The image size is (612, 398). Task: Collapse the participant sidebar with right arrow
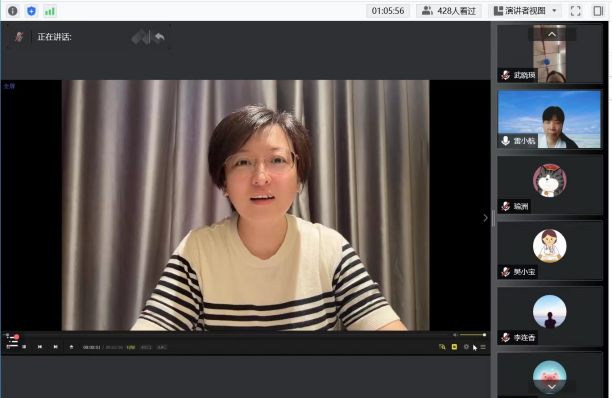pos(485,218)
